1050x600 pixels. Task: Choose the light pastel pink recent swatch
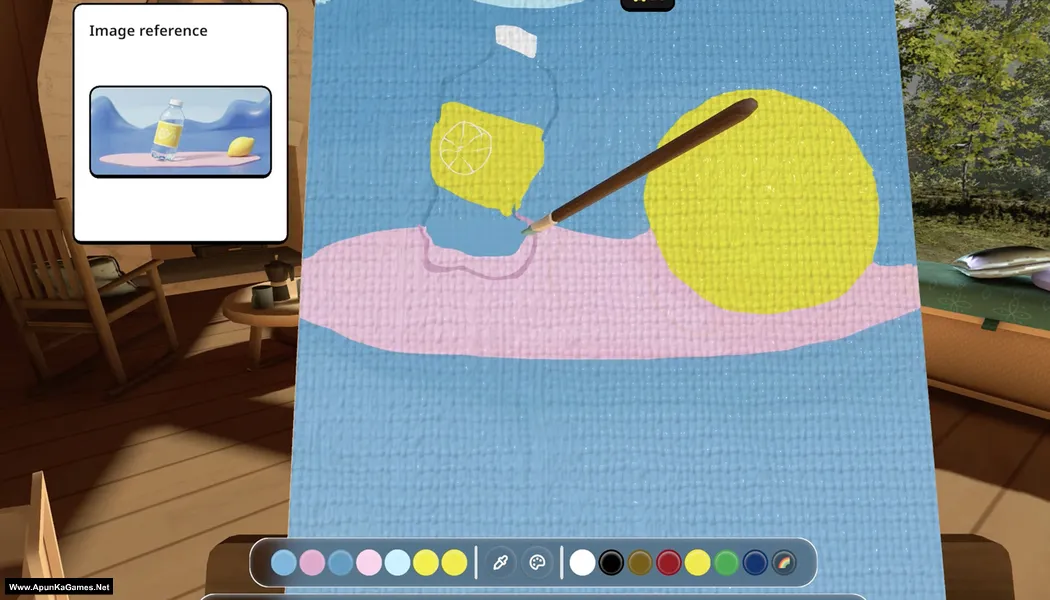pyautogui.click(x=369, y=562)
